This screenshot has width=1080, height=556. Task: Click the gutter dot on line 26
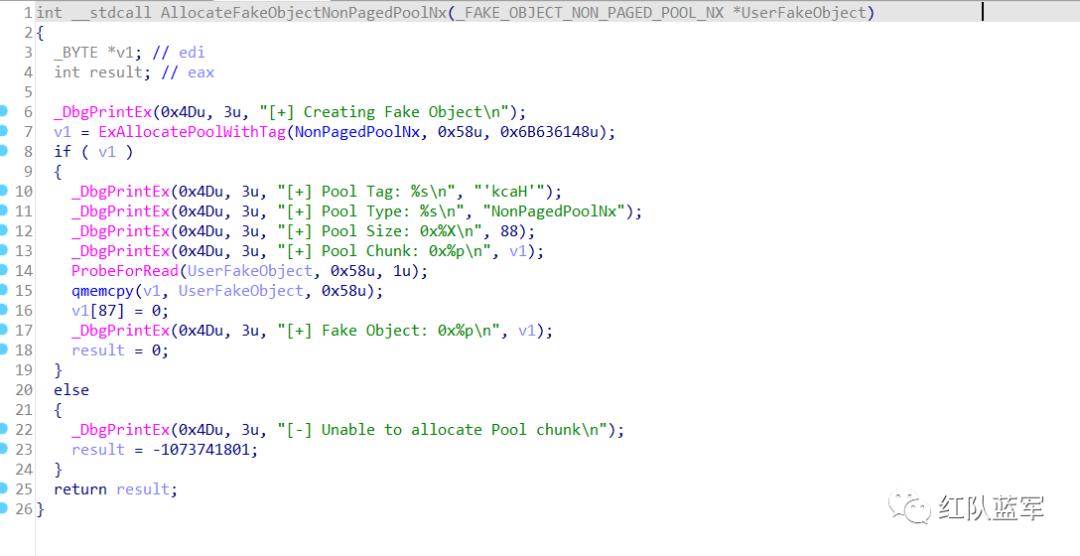coord(4,509)
